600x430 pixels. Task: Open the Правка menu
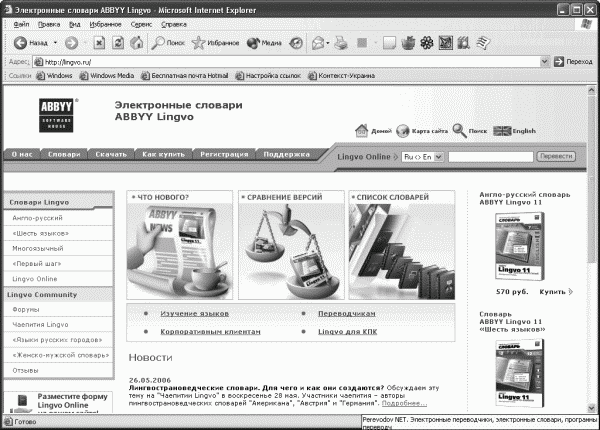click(x=49, y=24)
